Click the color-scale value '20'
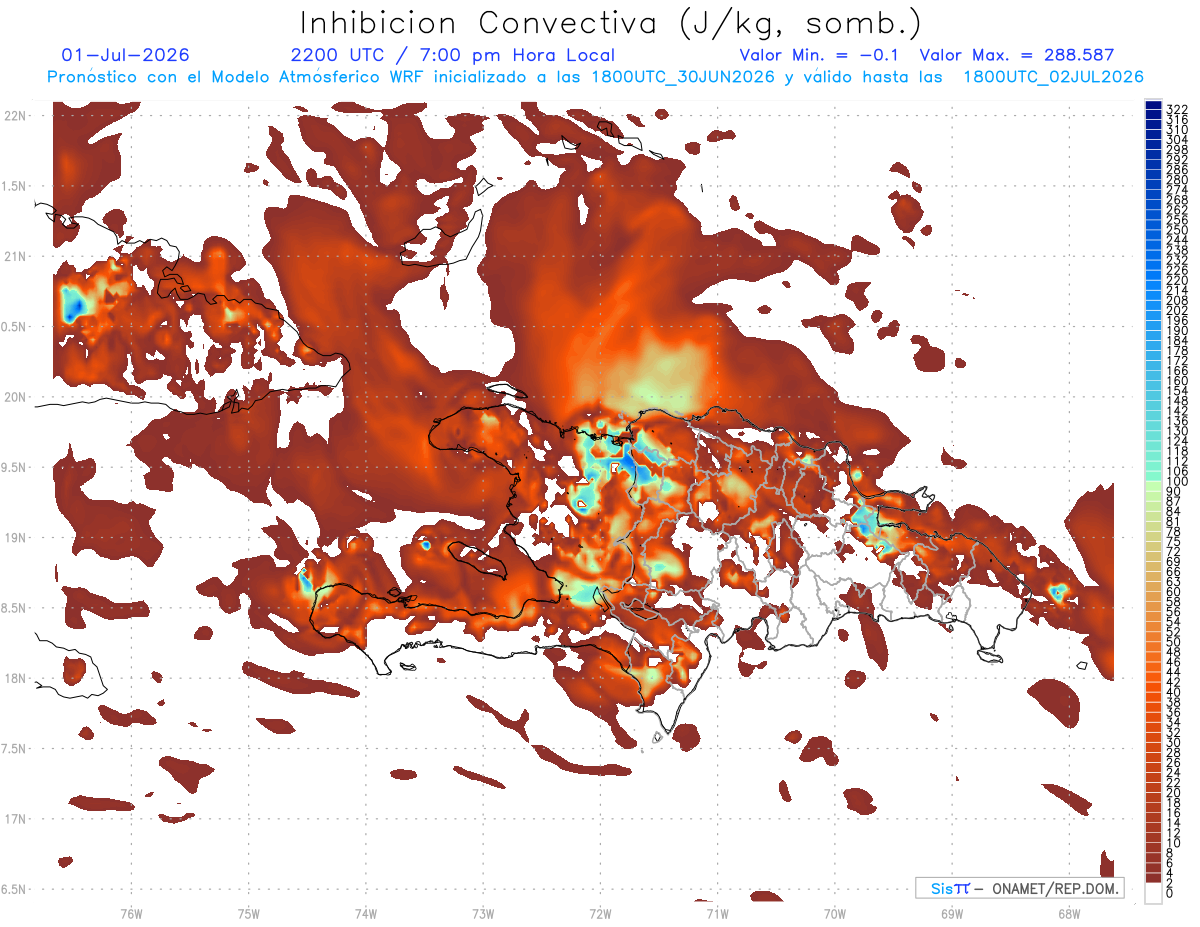The height and width of the screenshot is (927, 1200). tap(1174, 792)
